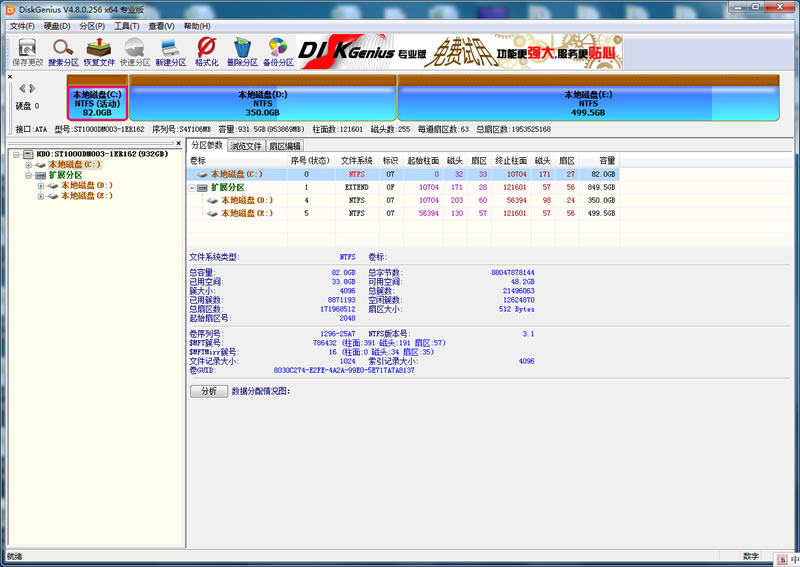Viewport: 800px width, 567px height.
Task: Expand the 本地磁盘 (C:) tree node
Action: pos(29,165)
